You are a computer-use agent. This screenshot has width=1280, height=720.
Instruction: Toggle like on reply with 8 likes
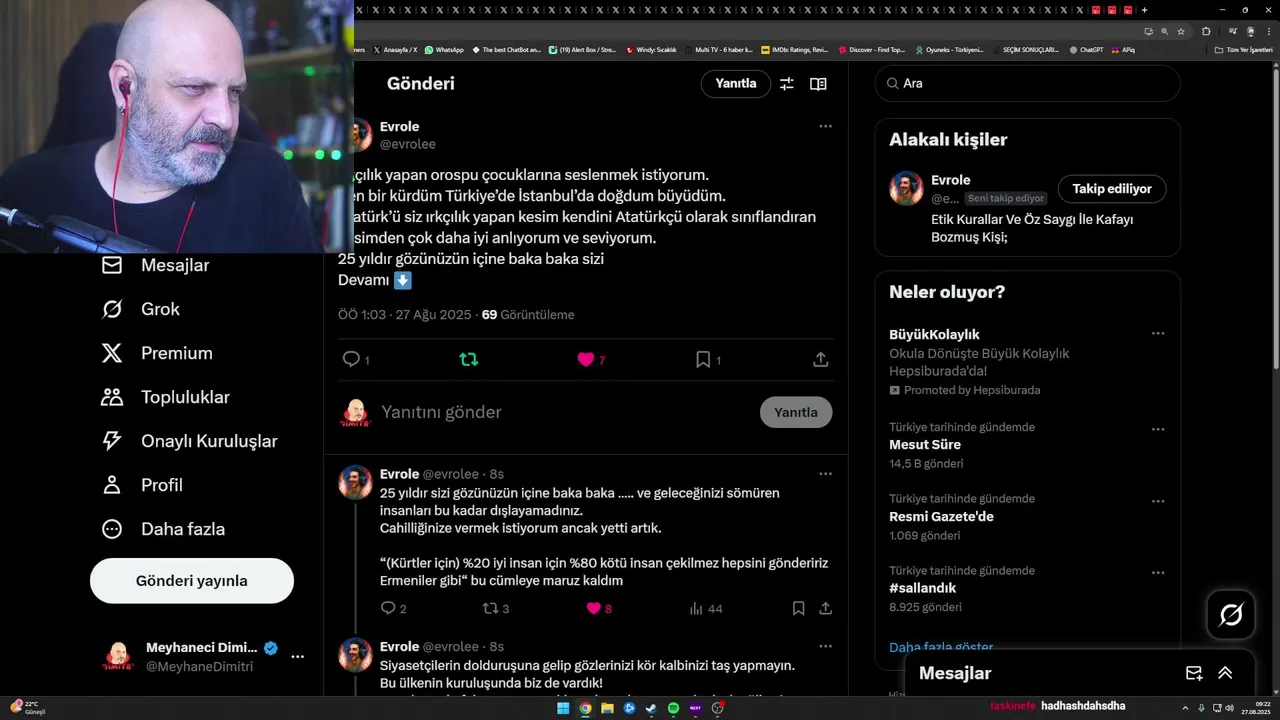[x=594, y=608]
